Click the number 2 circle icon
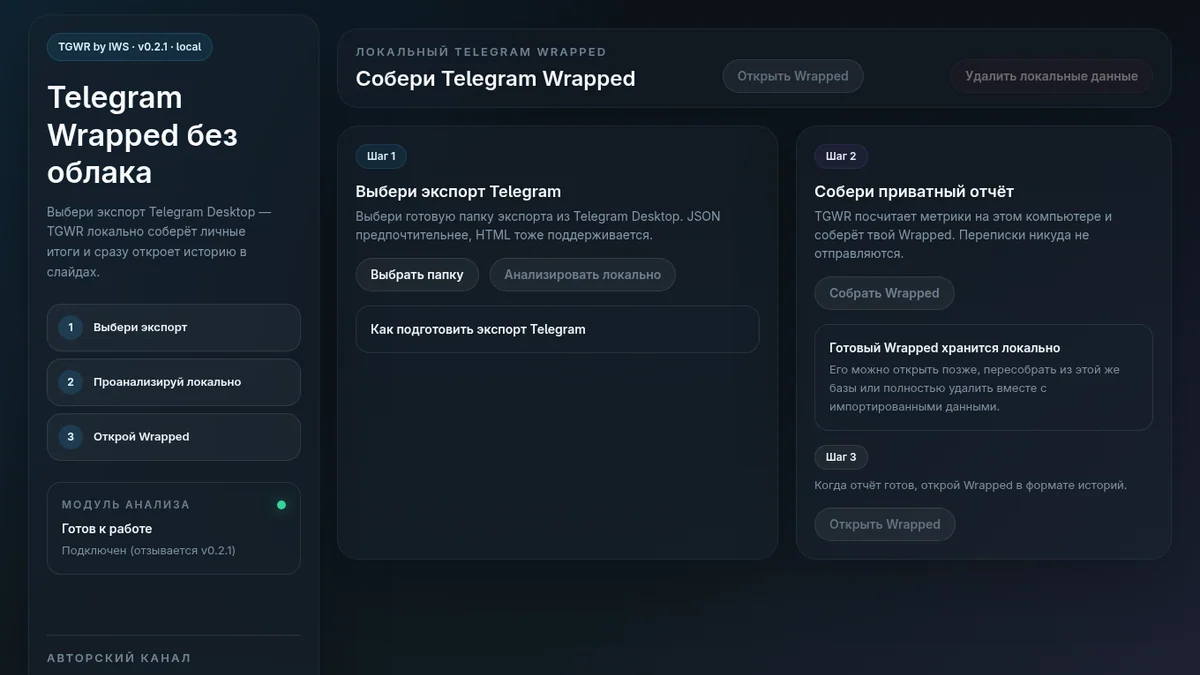Image resolution: width=1200 pixels, height=675 pixels. (70, 382)
